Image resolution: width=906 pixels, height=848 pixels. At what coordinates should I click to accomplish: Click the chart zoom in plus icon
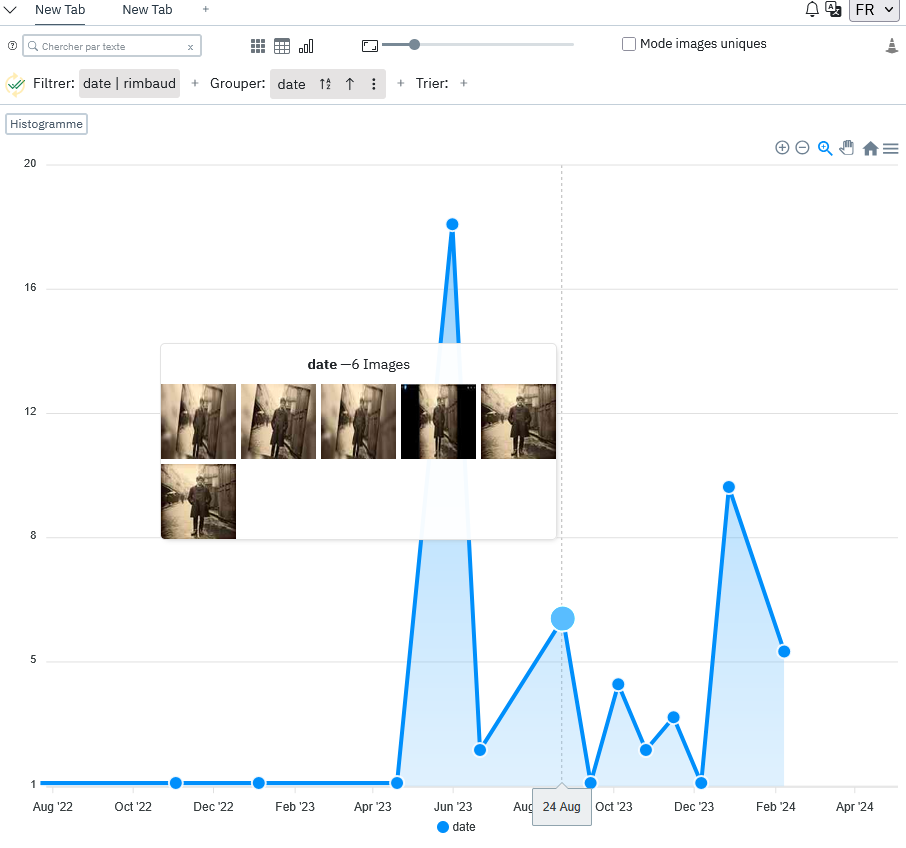782,148
